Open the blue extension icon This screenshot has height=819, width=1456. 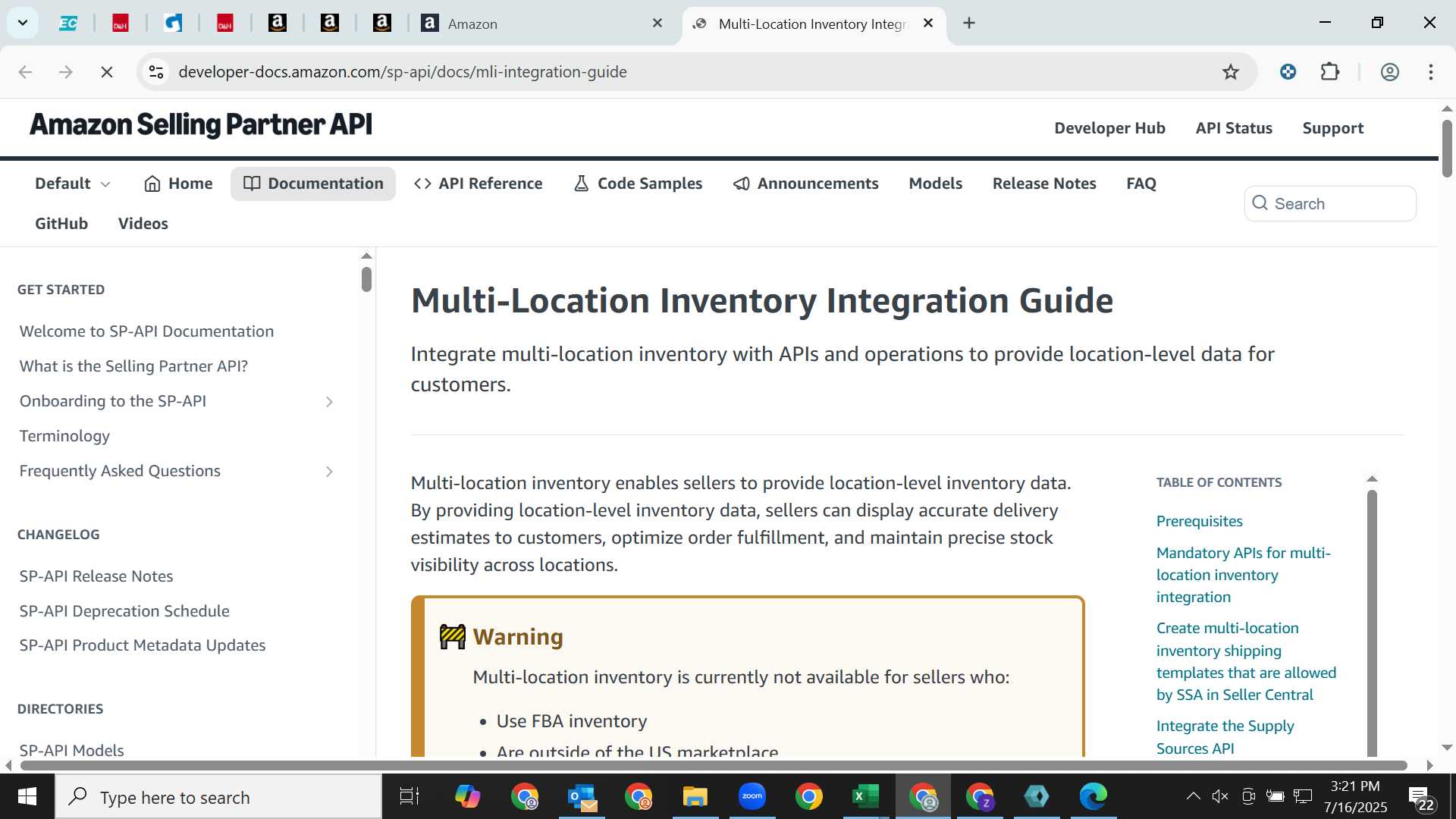[x=1288, y=72]
